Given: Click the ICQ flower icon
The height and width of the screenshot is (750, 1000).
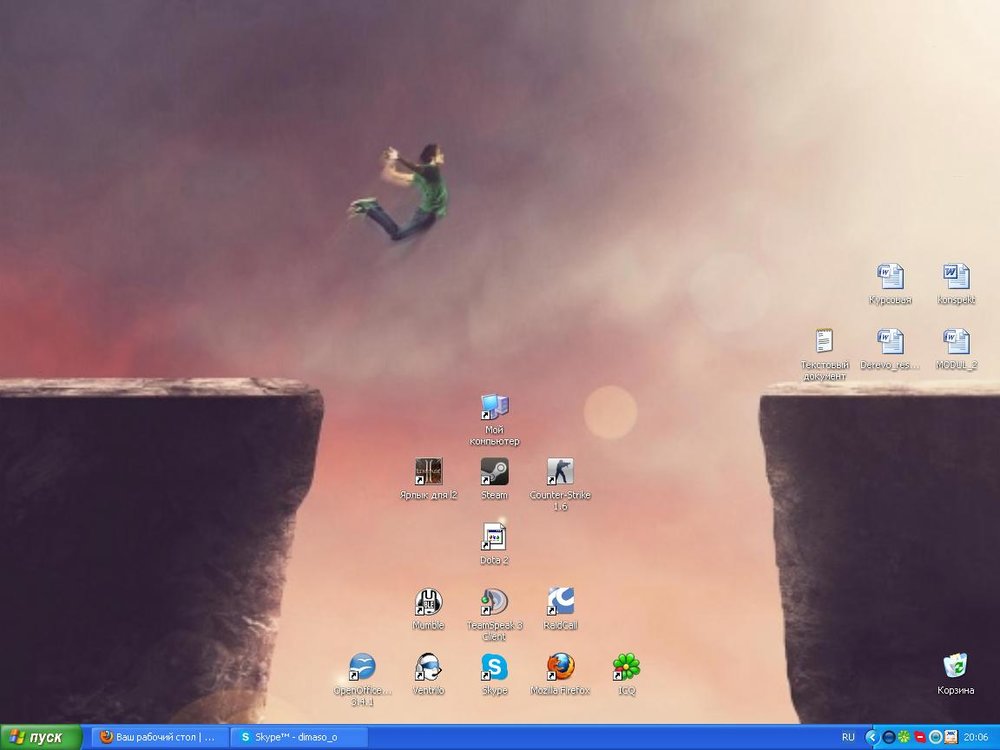Looking at the screenshot, I should (626, 667).
